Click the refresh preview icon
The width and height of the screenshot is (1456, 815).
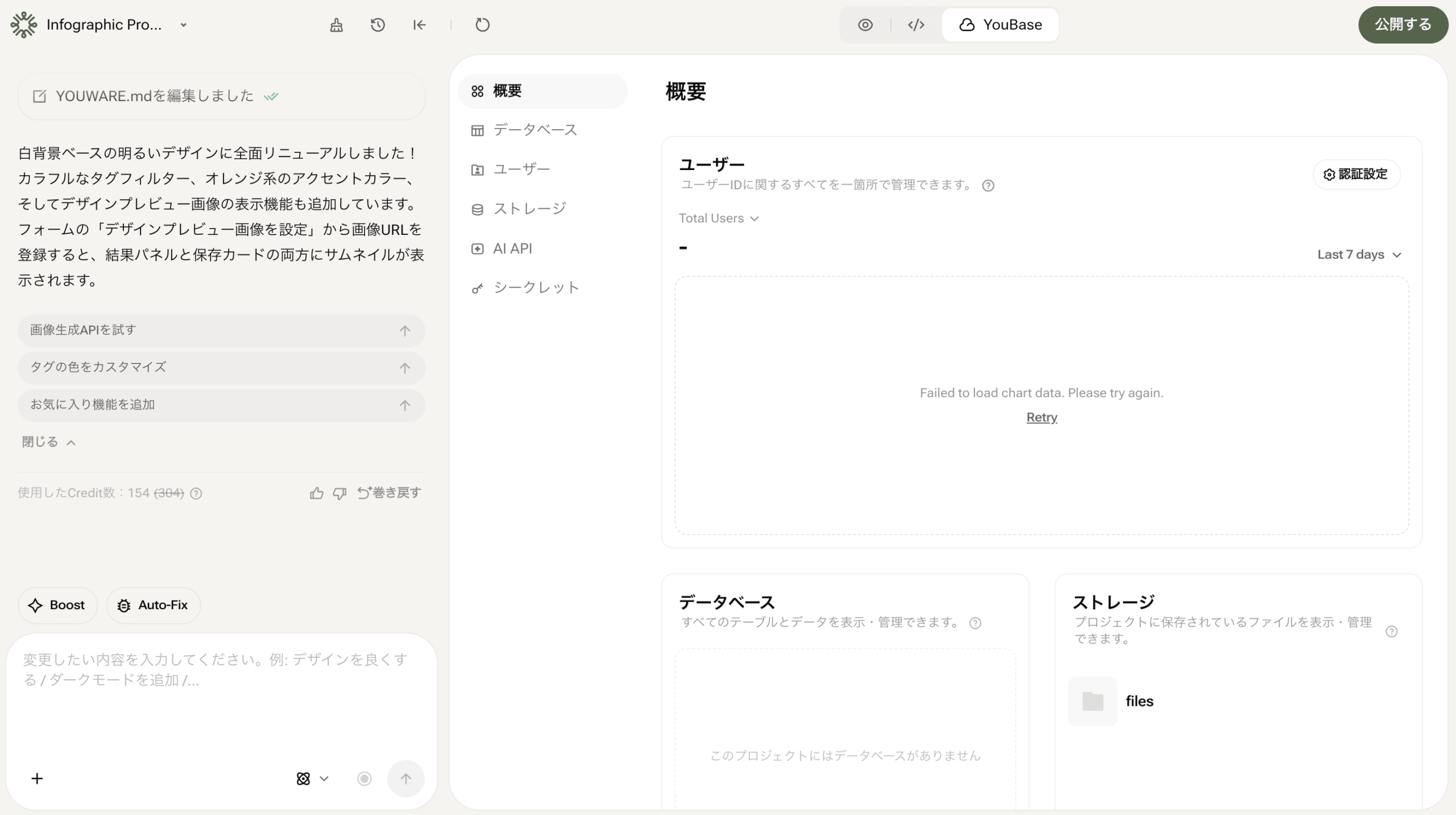482,25
